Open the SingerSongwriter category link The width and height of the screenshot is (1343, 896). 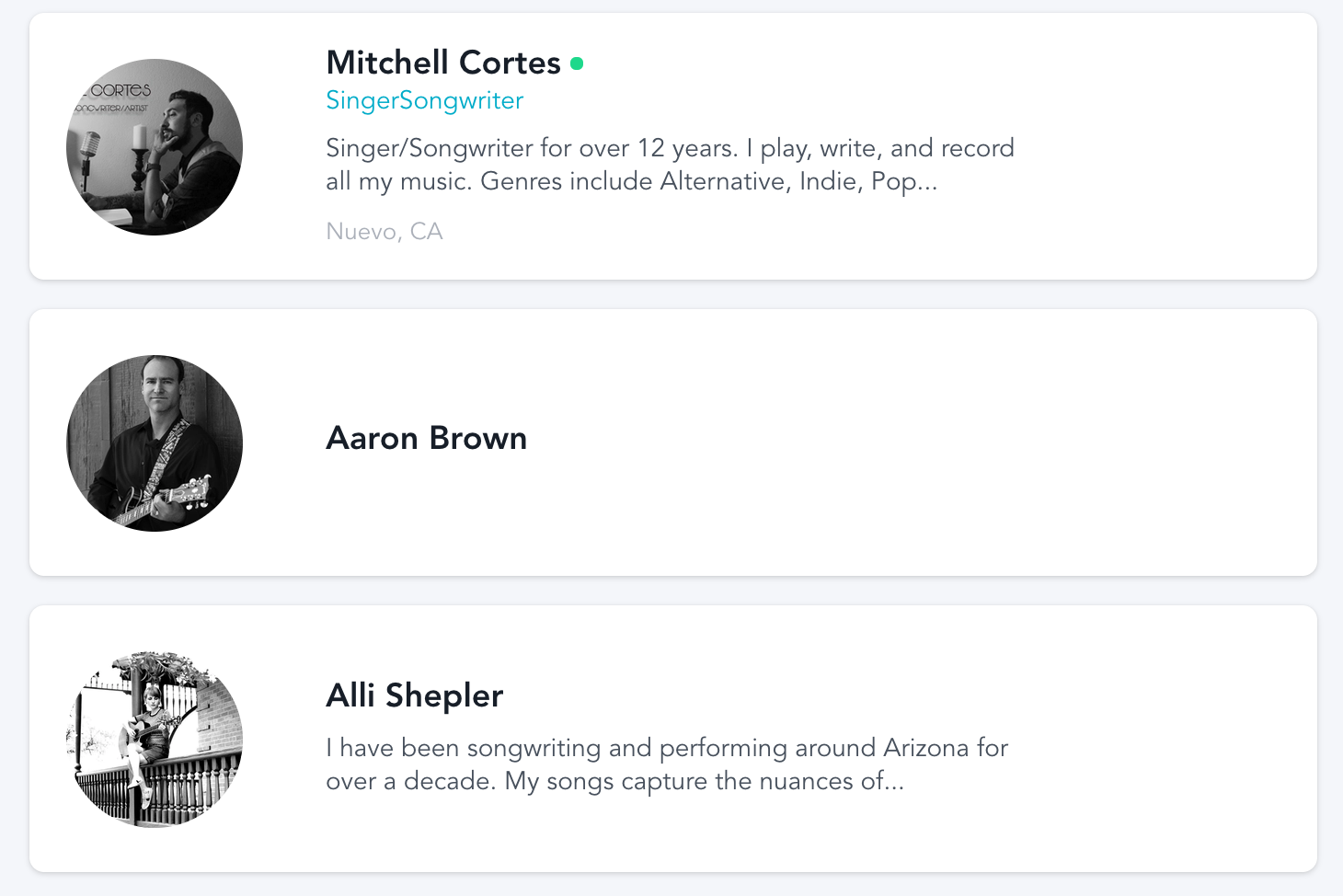pos(425,100)
